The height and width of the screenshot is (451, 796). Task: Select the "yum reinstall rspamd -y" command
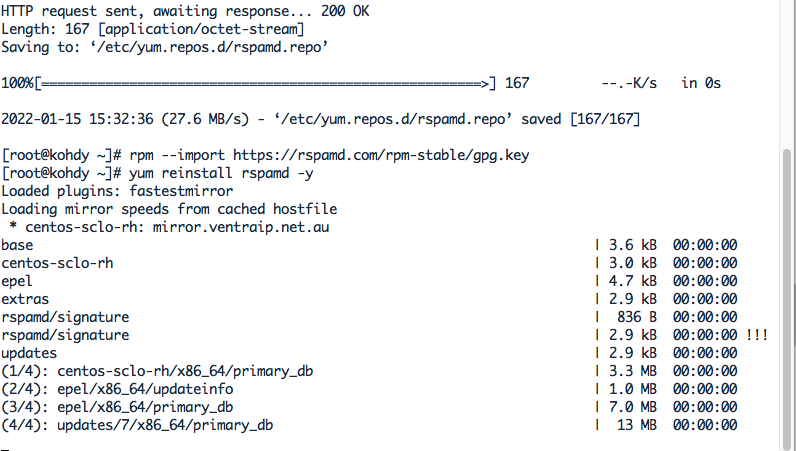pos(221,173)
